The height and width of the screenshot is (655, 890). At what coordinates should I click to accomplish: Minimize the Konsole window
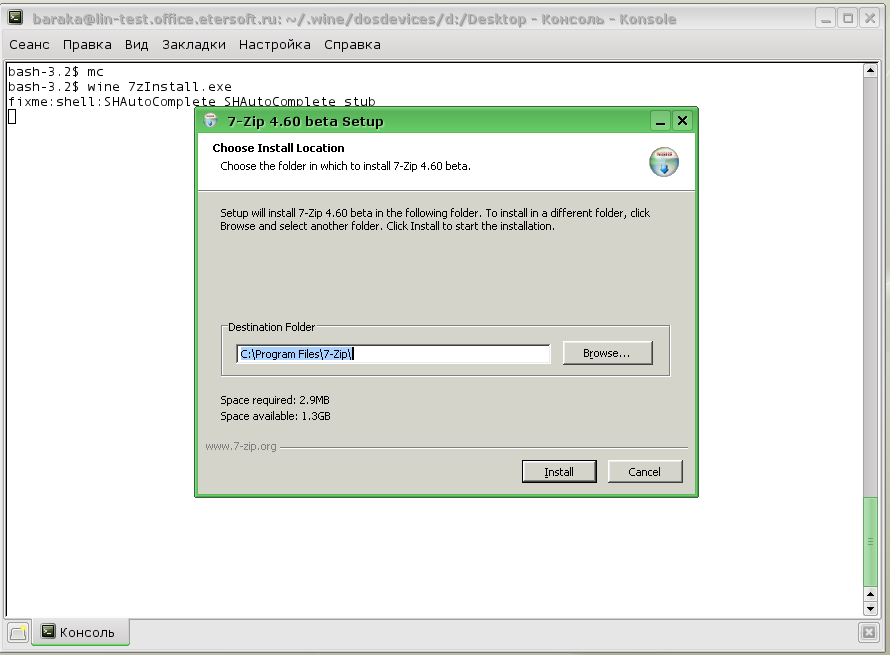(826, 19)
